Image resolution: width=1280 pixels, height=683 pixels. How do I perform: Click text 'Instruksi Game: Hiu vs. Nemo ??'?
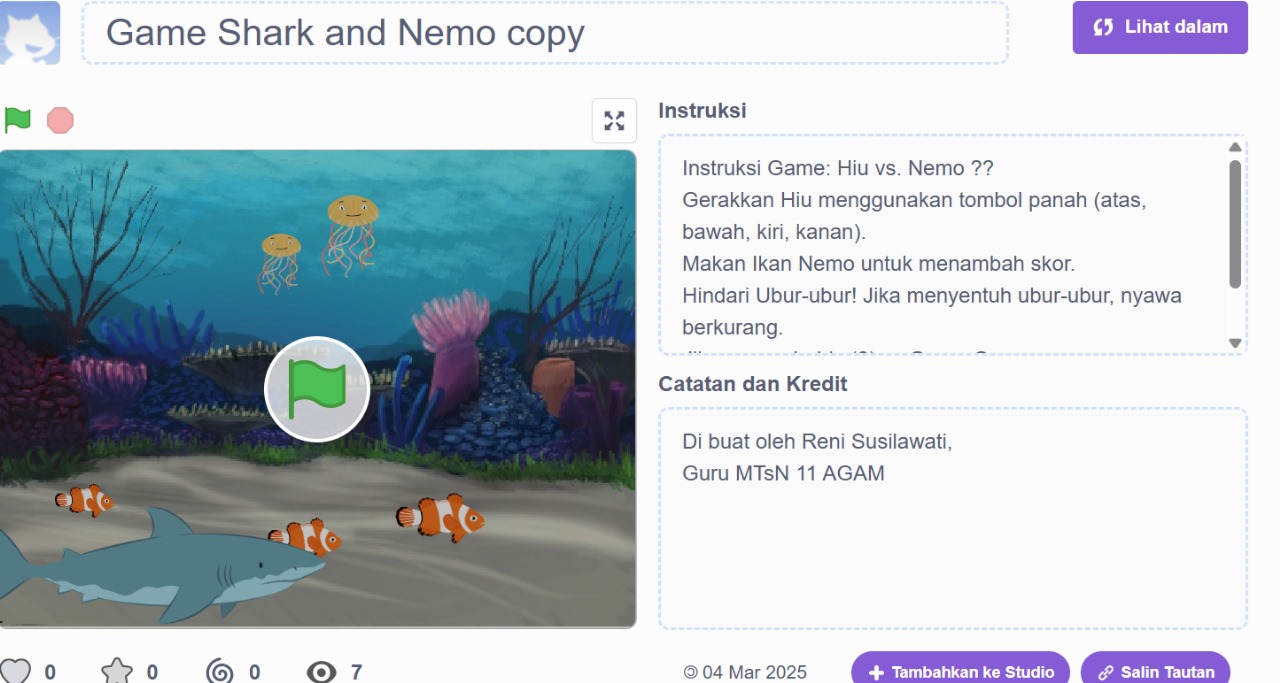coord(838,168)
